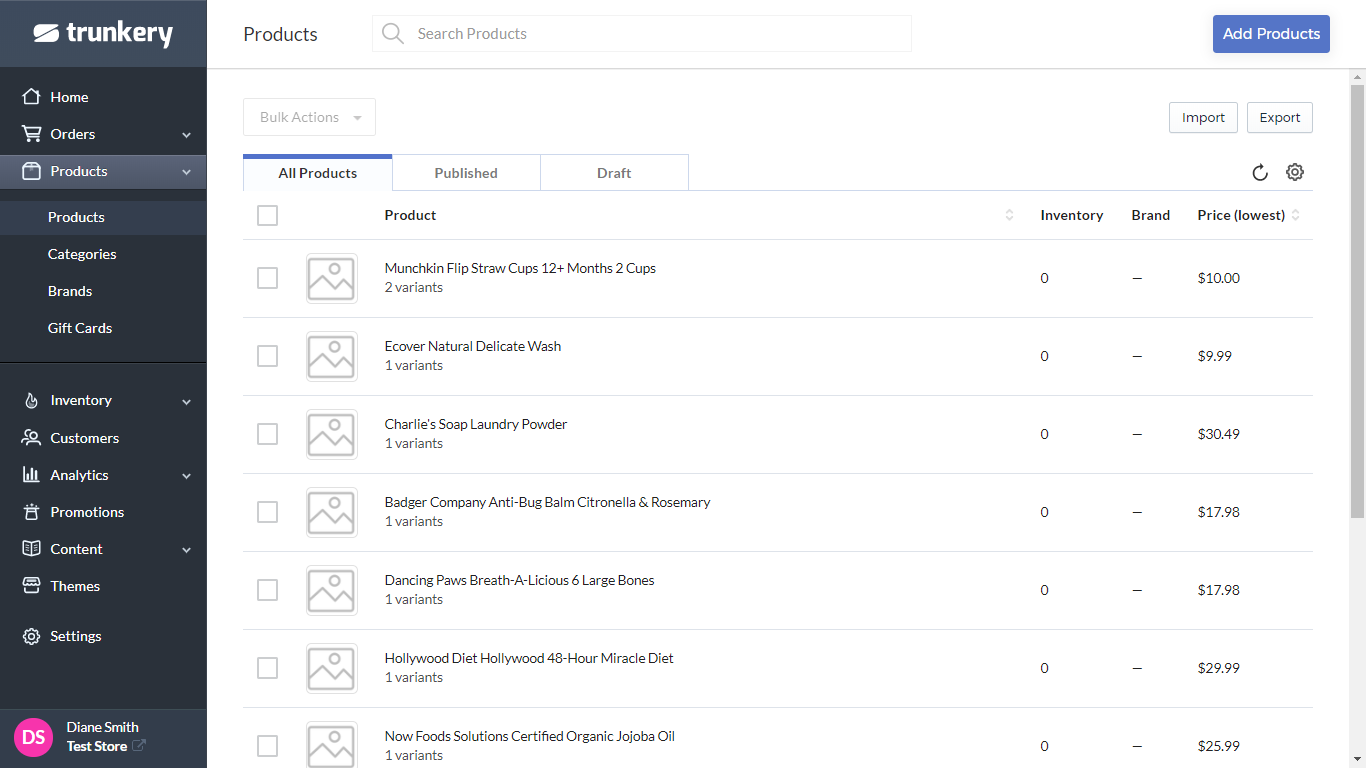Click the DS user avatar

click(33, 738)
